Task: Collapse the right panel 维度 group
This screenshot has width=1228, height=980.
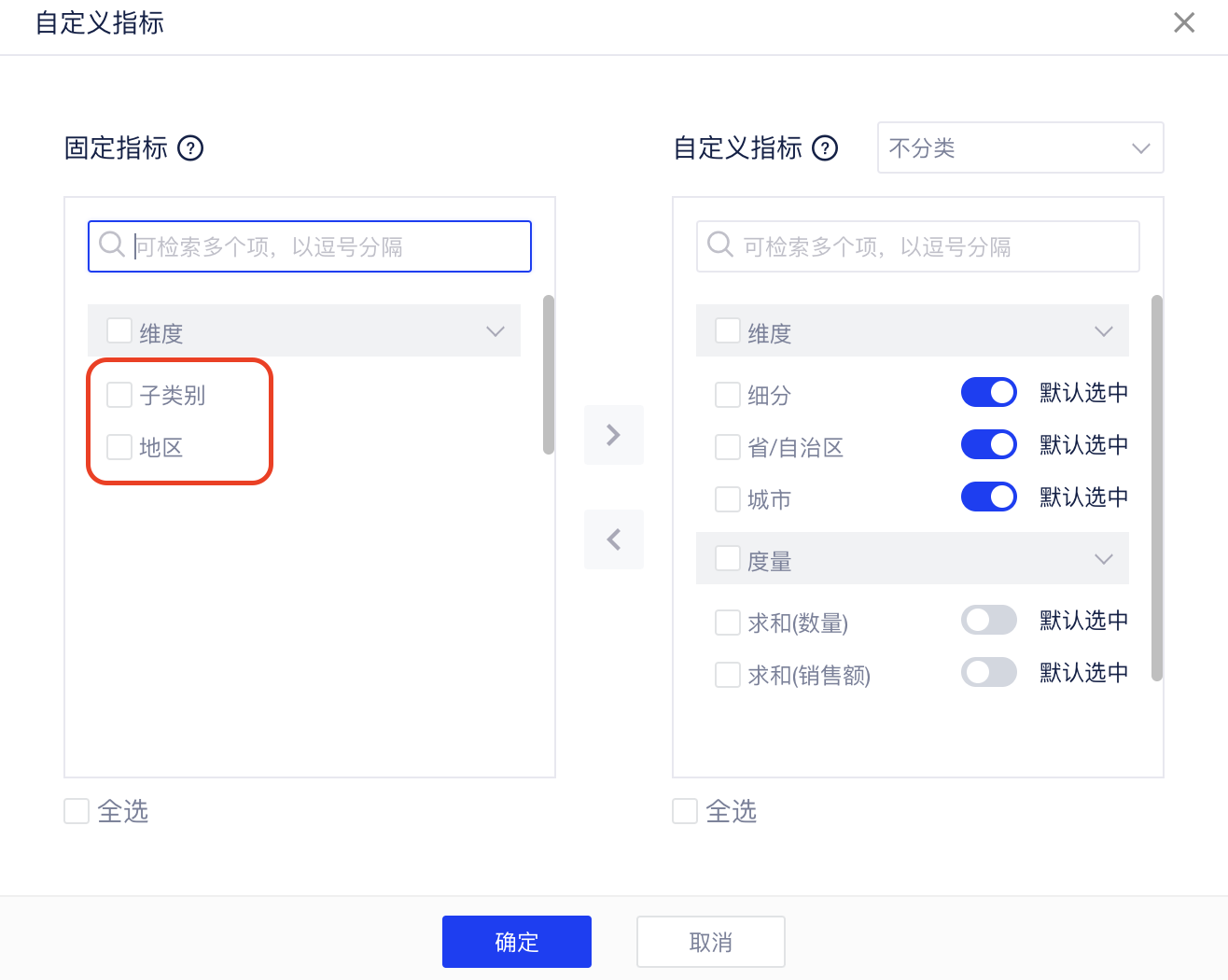Action: click(x=1104, y=331)
